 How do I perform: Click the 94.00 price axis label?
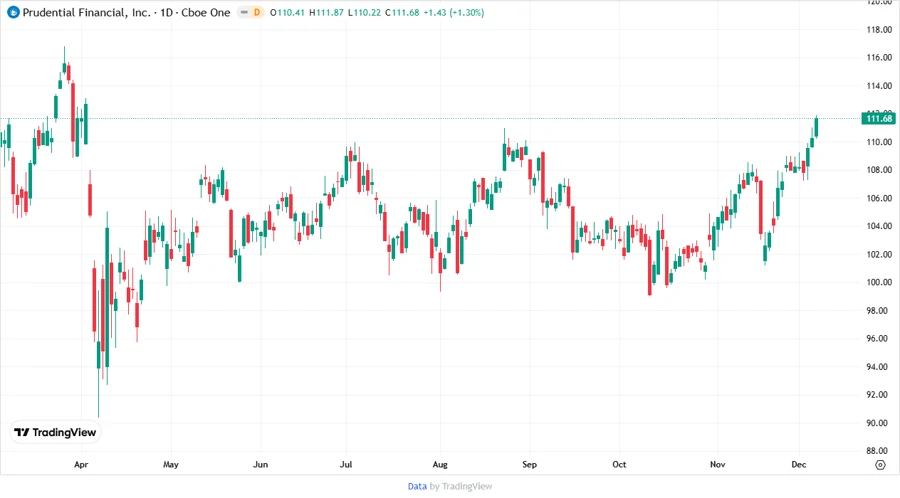click(x=879, y=367)
